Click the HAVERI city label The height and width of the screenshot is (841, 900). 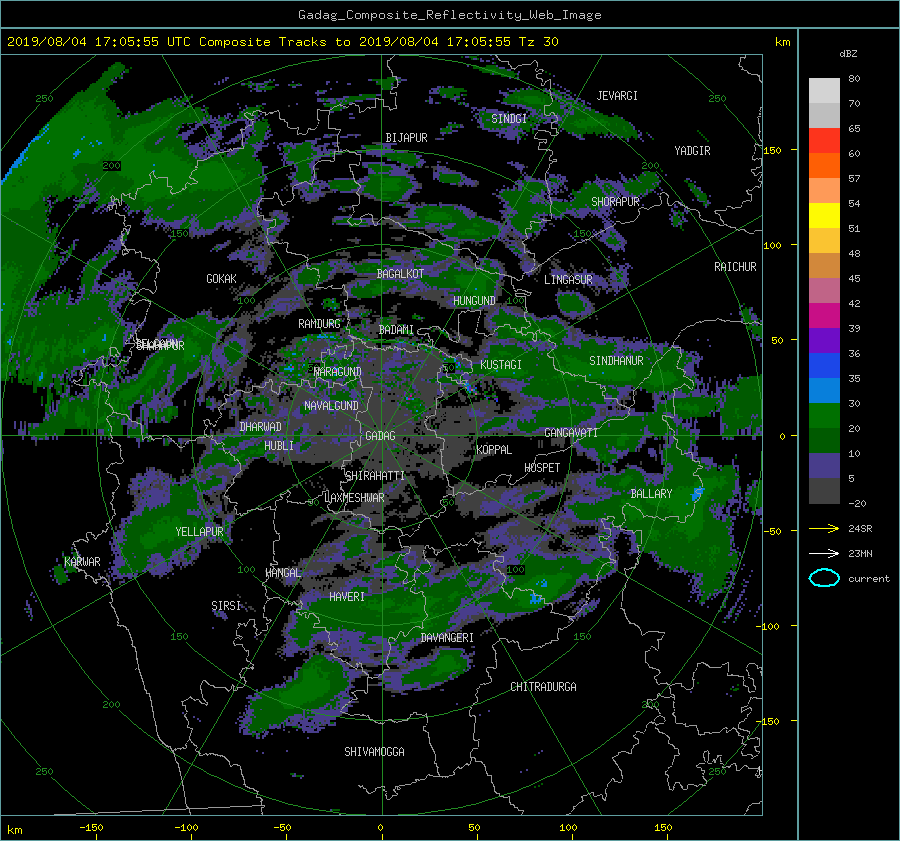click(347, 597)
